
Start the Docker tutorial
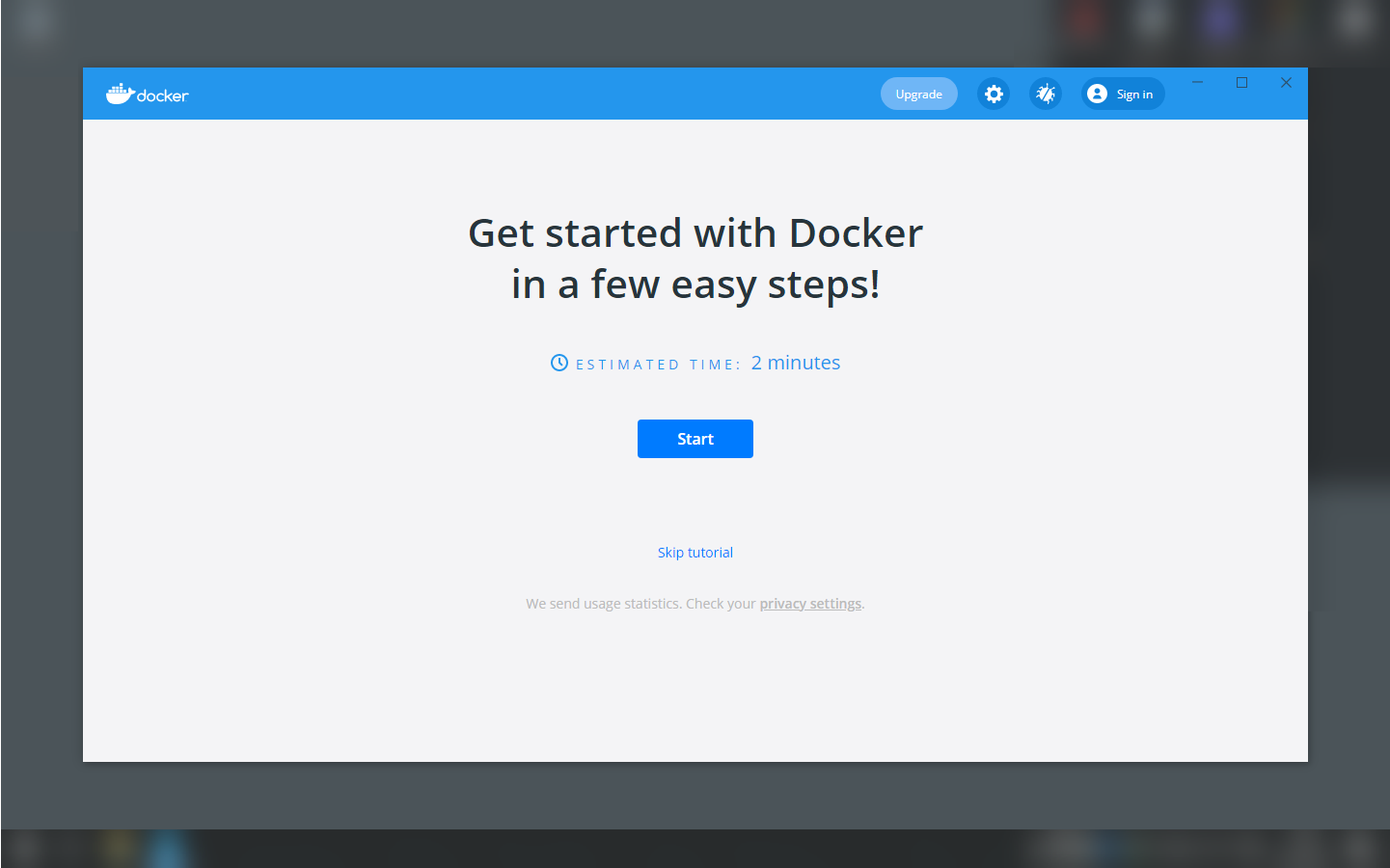click(x=695, y=439)
